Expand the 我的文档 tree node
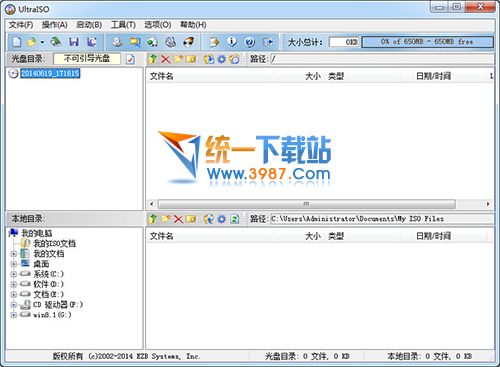 click(x=13, y=254)
